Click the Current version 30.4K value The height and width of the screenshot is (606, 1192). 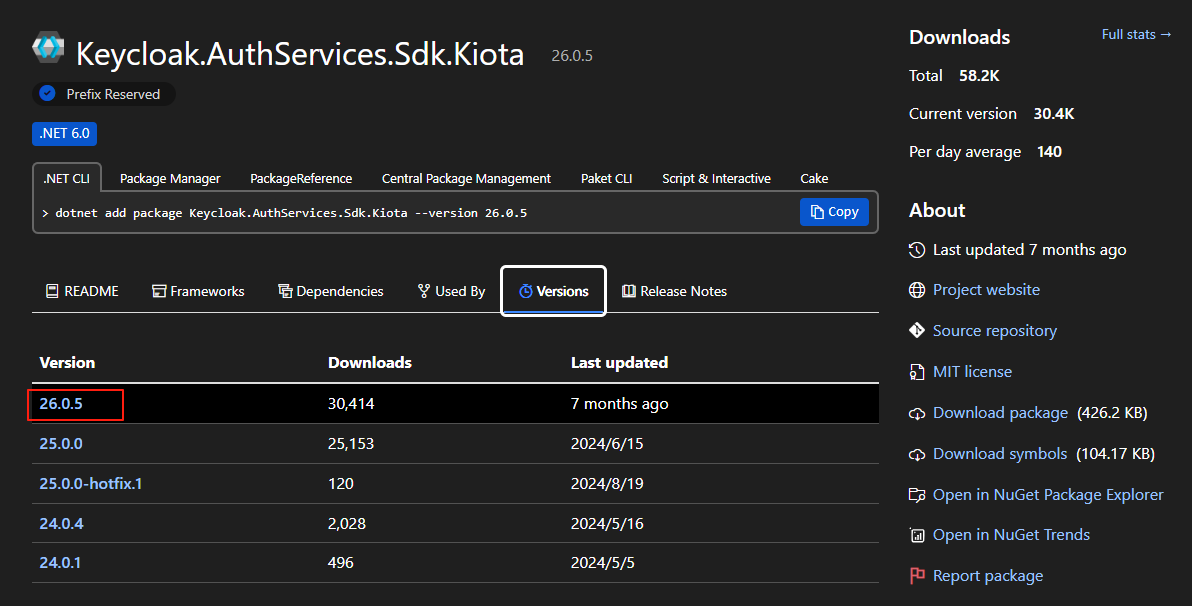point(1054,113)
